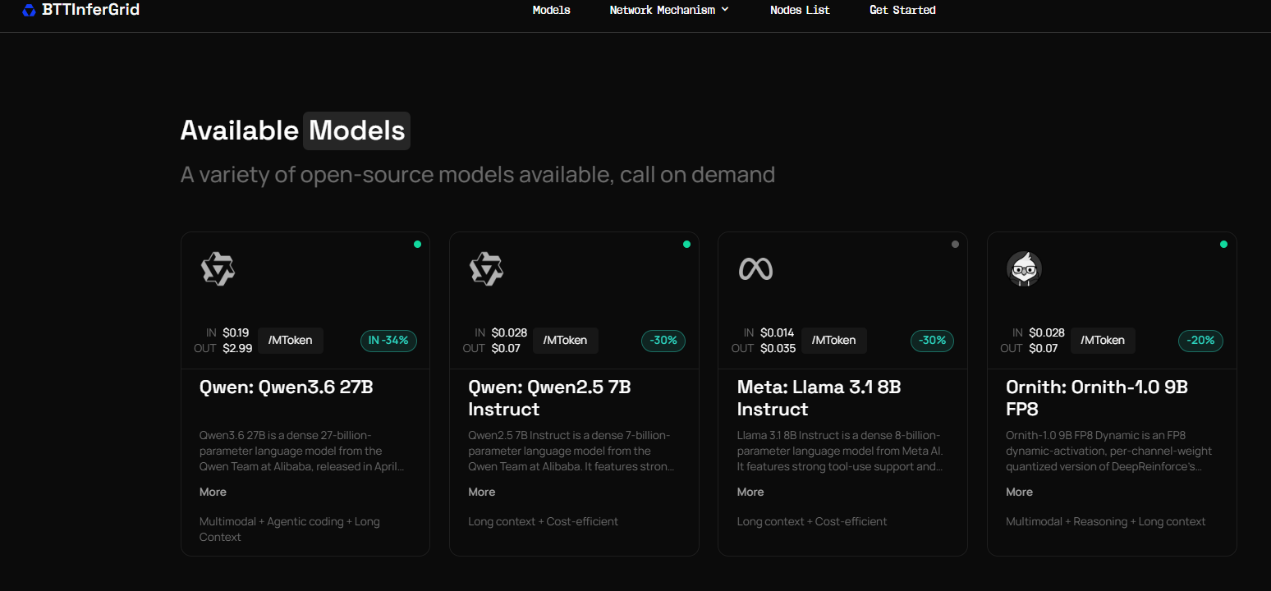Click the $0.19 input price
Image resolution: width=1271 pixels, height=591 pixels.
[236, 333]
